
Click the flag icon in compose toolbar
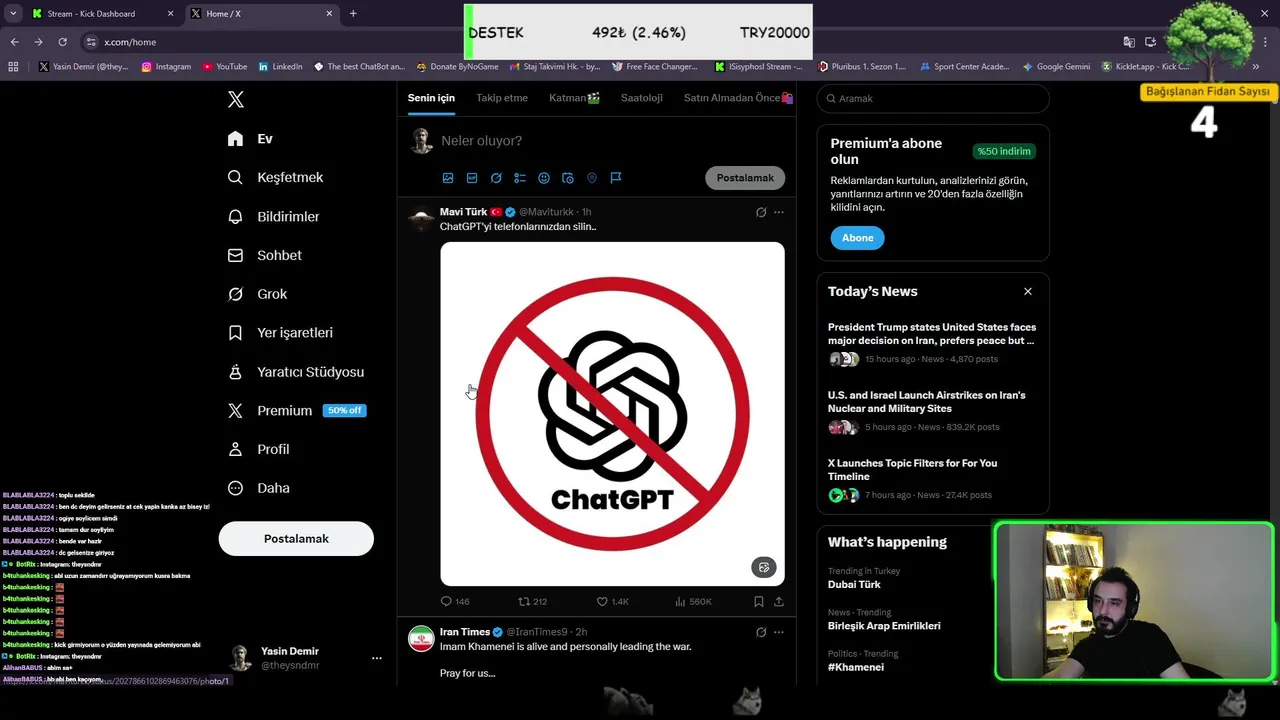pyautogui.click(x=616, y=178)
